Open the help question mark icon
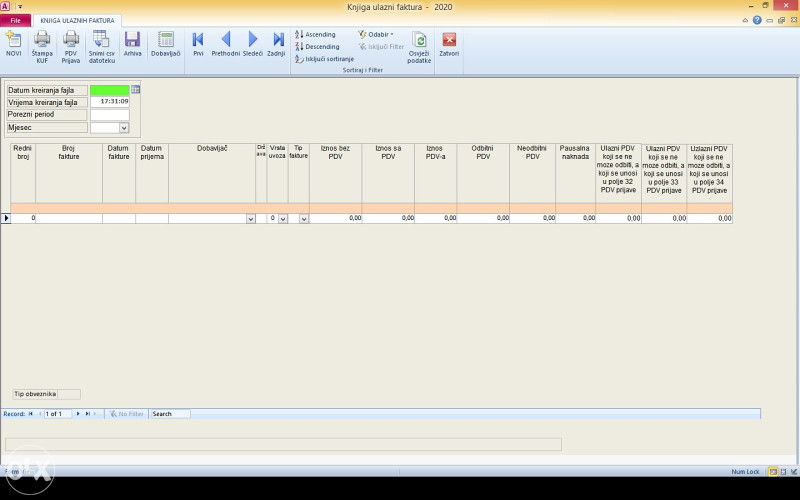 click(757, 20)
